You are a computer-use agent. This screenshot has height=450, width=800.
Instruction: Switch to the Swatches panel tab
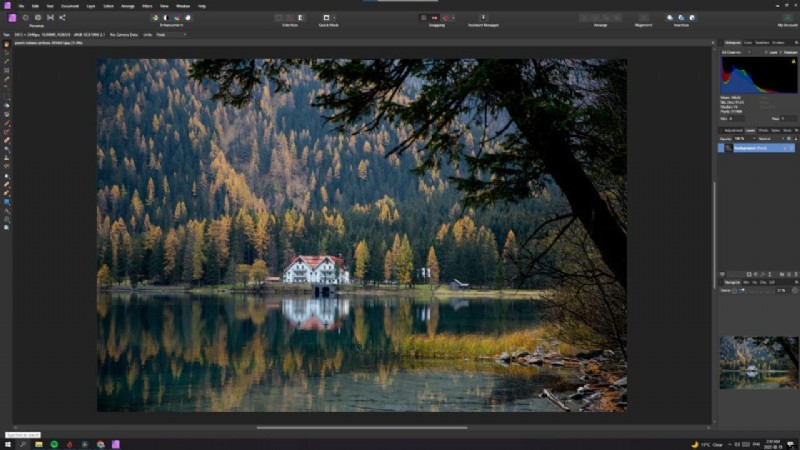coord(762,42)
